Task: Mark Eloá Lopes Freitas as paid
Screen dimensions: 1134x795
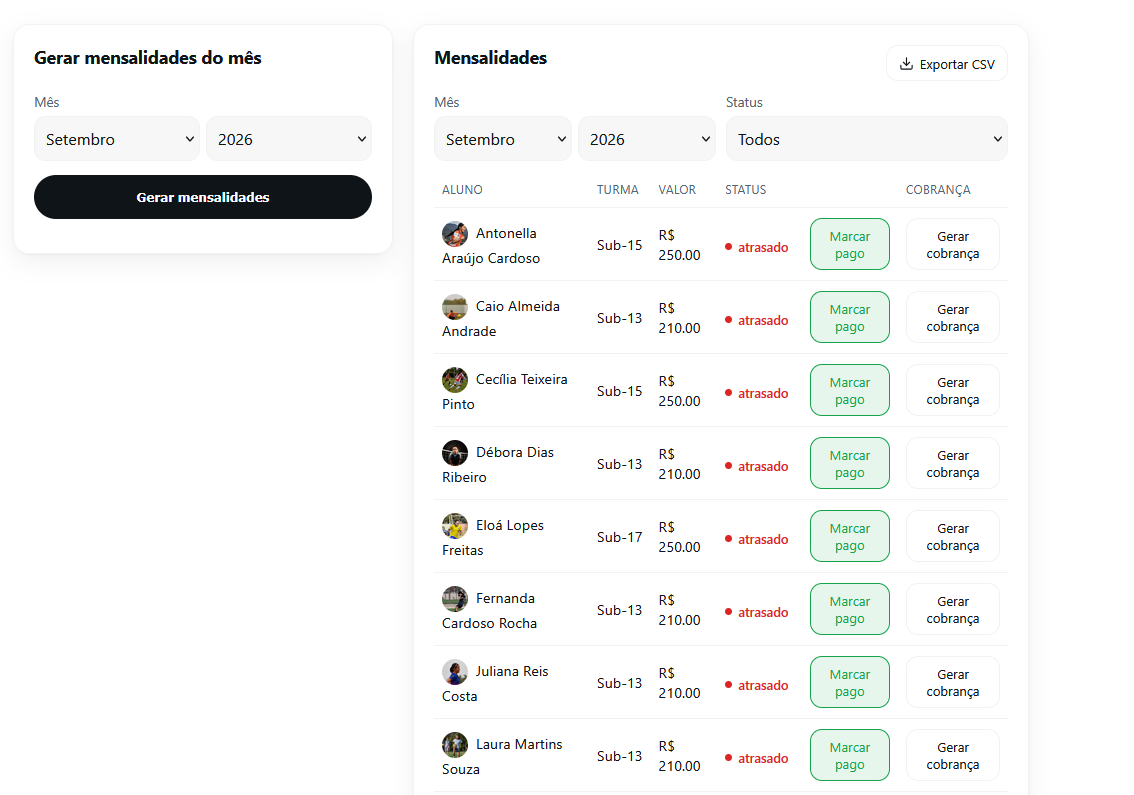Action: pyautogui.click(x=850, y=537)
